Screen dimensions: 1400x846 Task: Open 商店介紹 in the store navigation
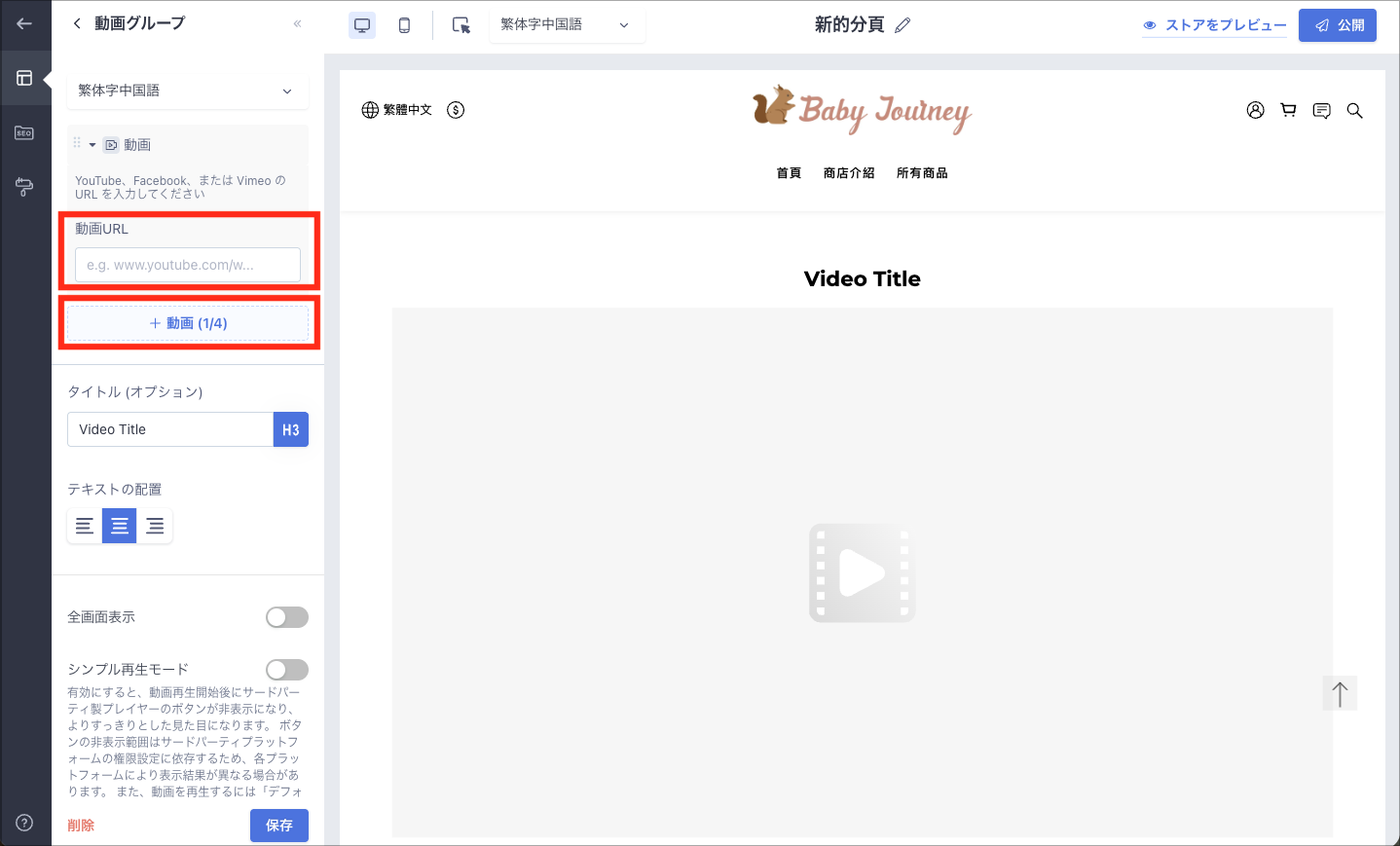click(x=849, y=173)
